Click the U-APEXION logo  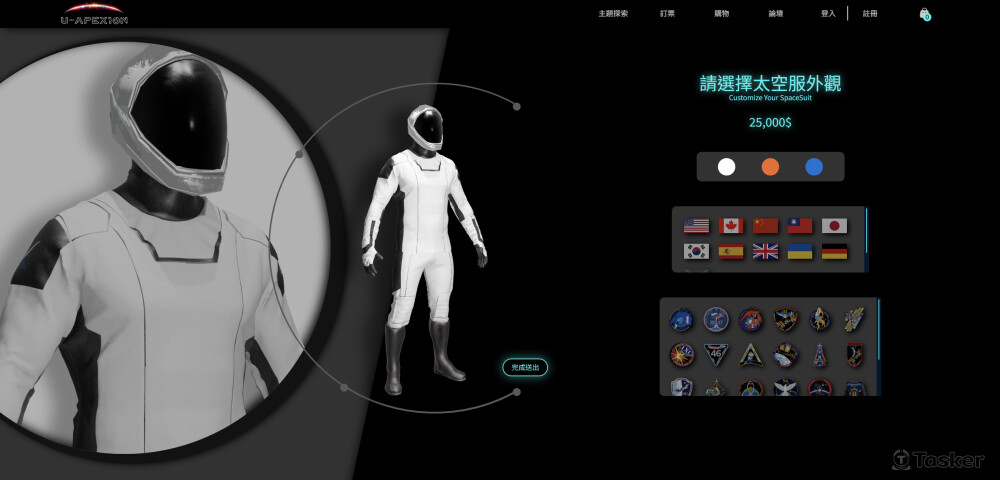tap(94, 14)
